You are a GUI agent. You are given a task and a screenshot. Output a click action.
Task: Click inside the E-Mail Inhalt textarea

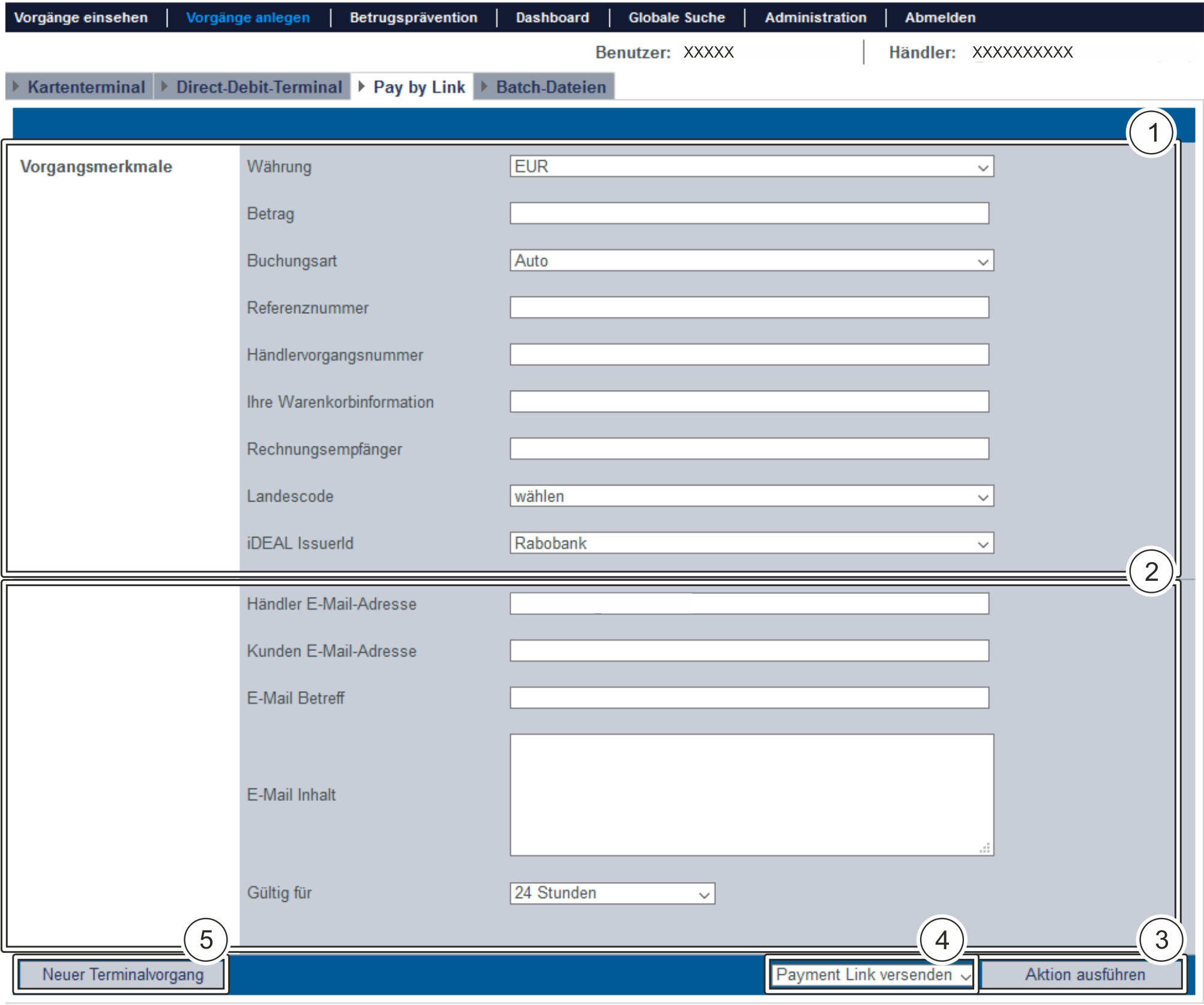751,794
